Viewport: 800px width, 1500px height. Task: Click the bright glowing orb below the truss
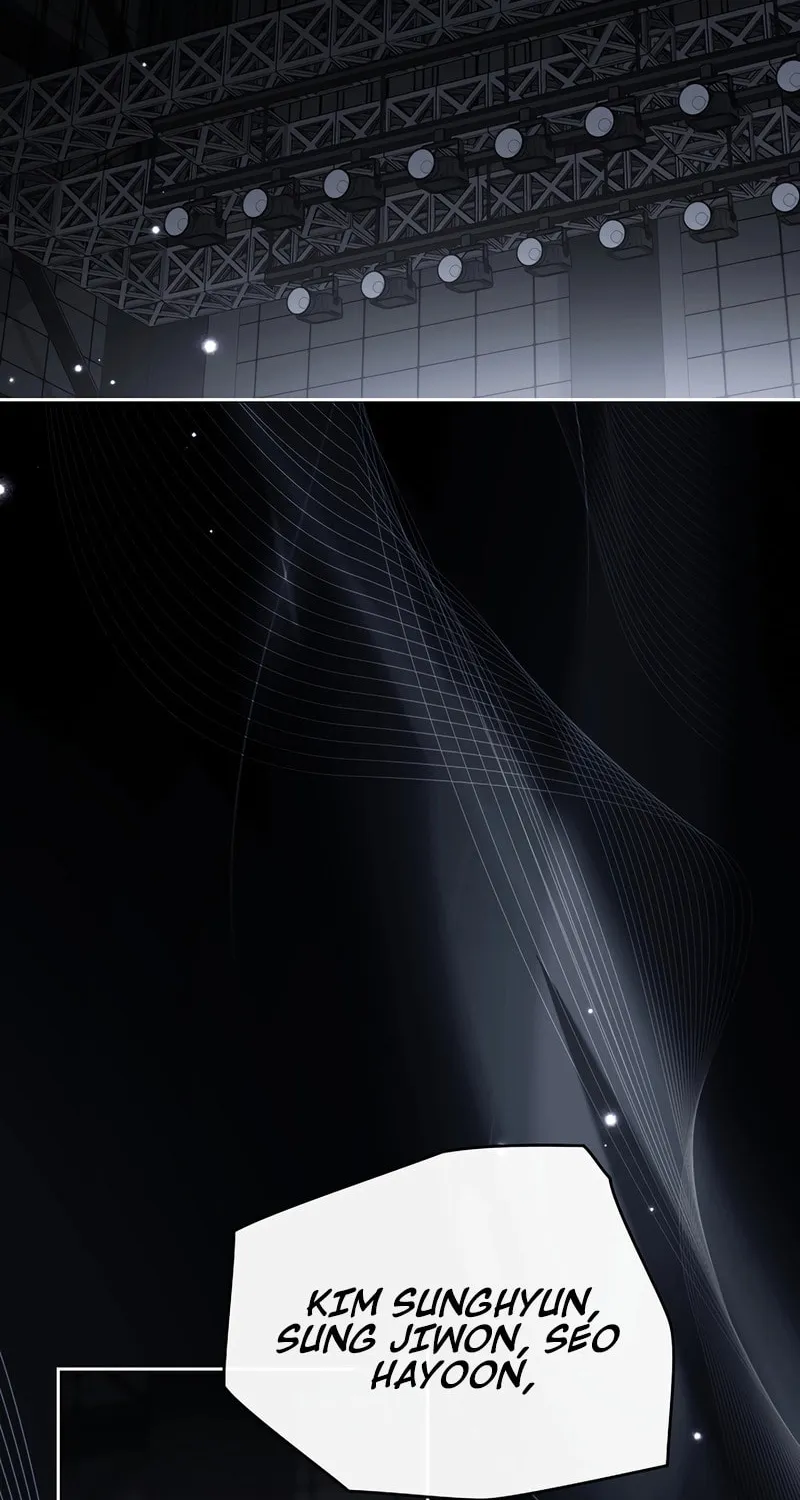209,346
